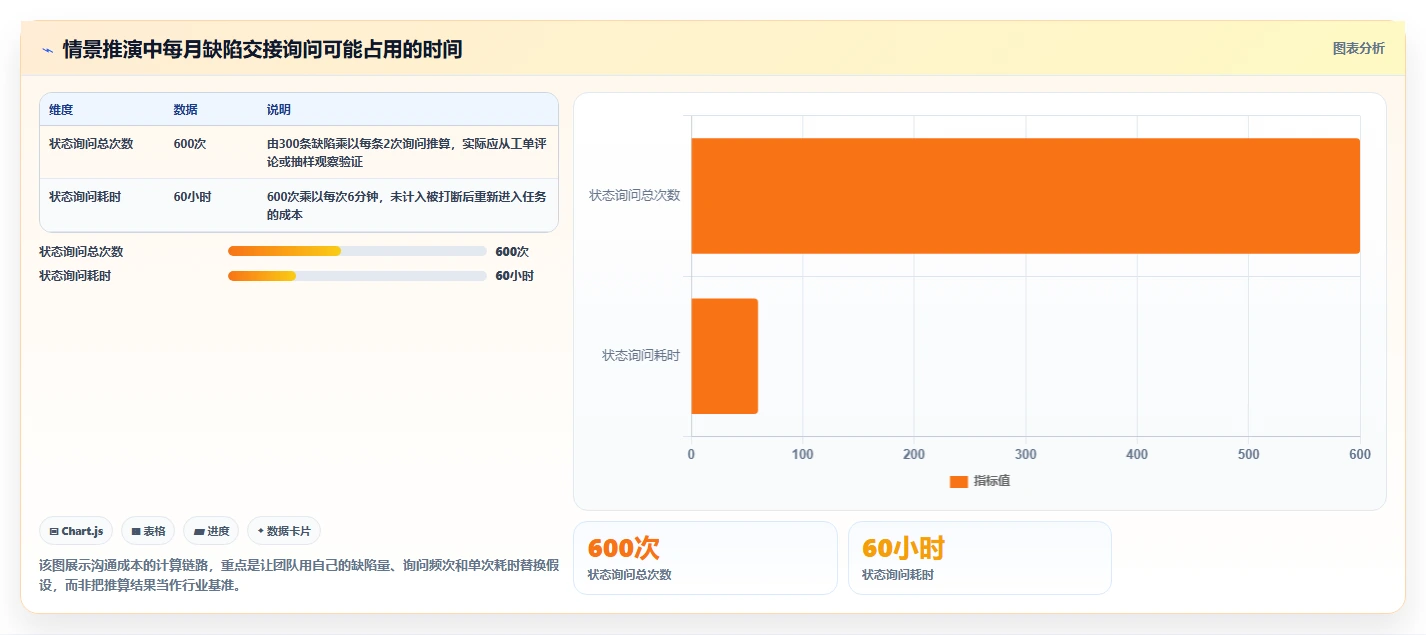This screenshot has height=635, width=1426.
Task: Click the footer paragraph starting 该图展示沟通成本
Action: coord(298,576)
